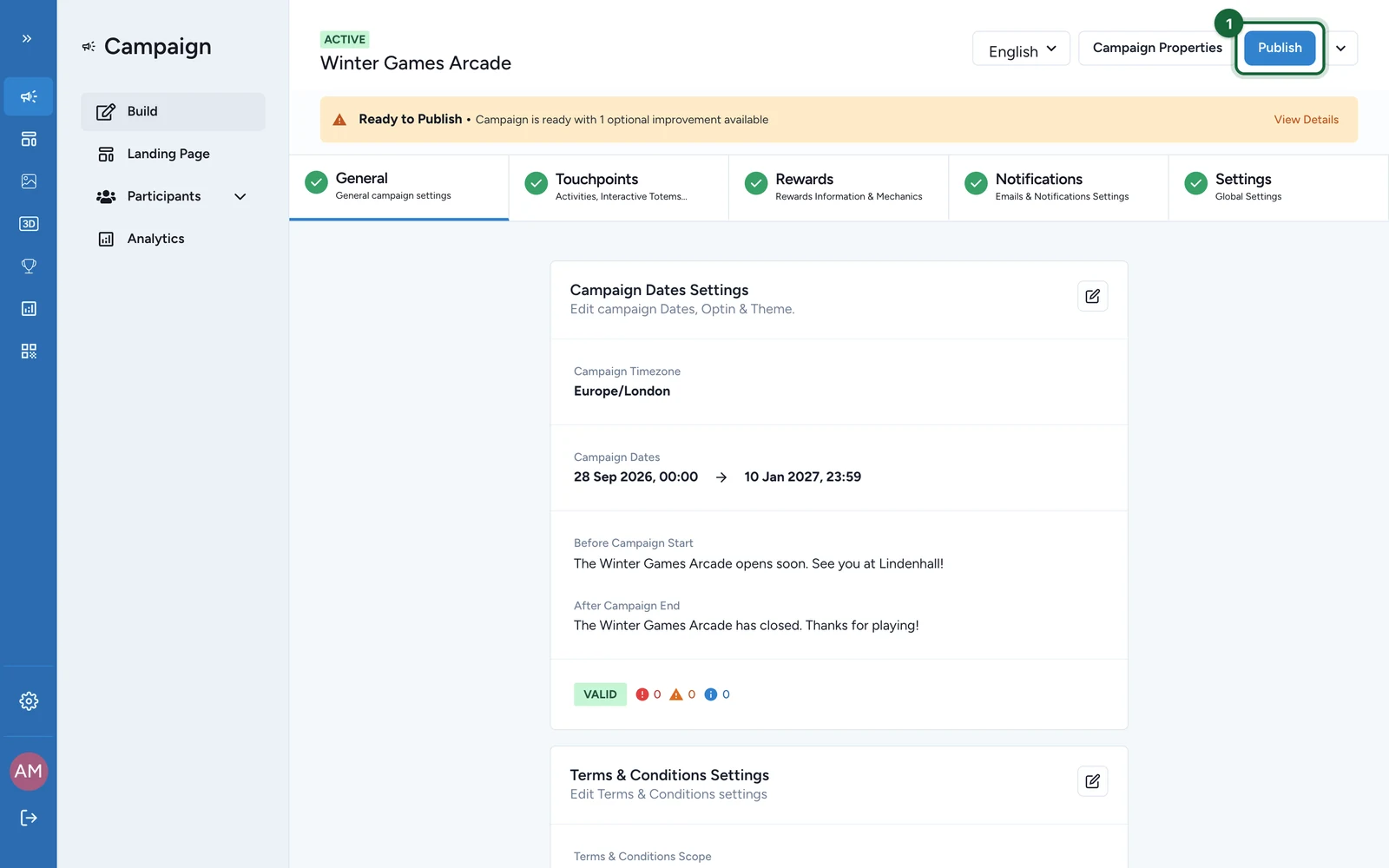Click the orange warning count indicator
1389x868 pixels.
click(x=682, y=694)
